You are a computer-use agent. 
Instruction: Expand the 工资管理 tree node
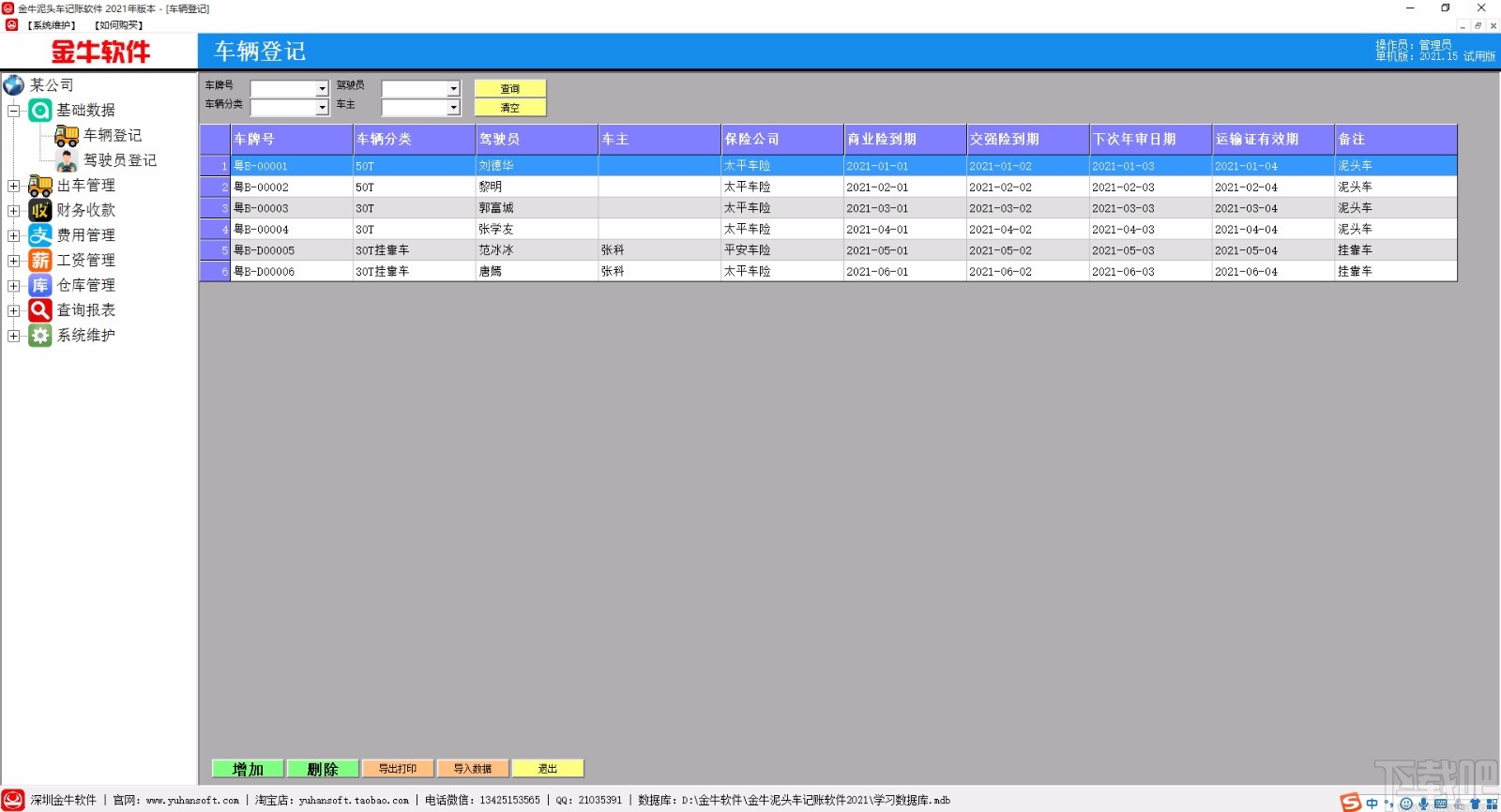click(x=14, y=261)
